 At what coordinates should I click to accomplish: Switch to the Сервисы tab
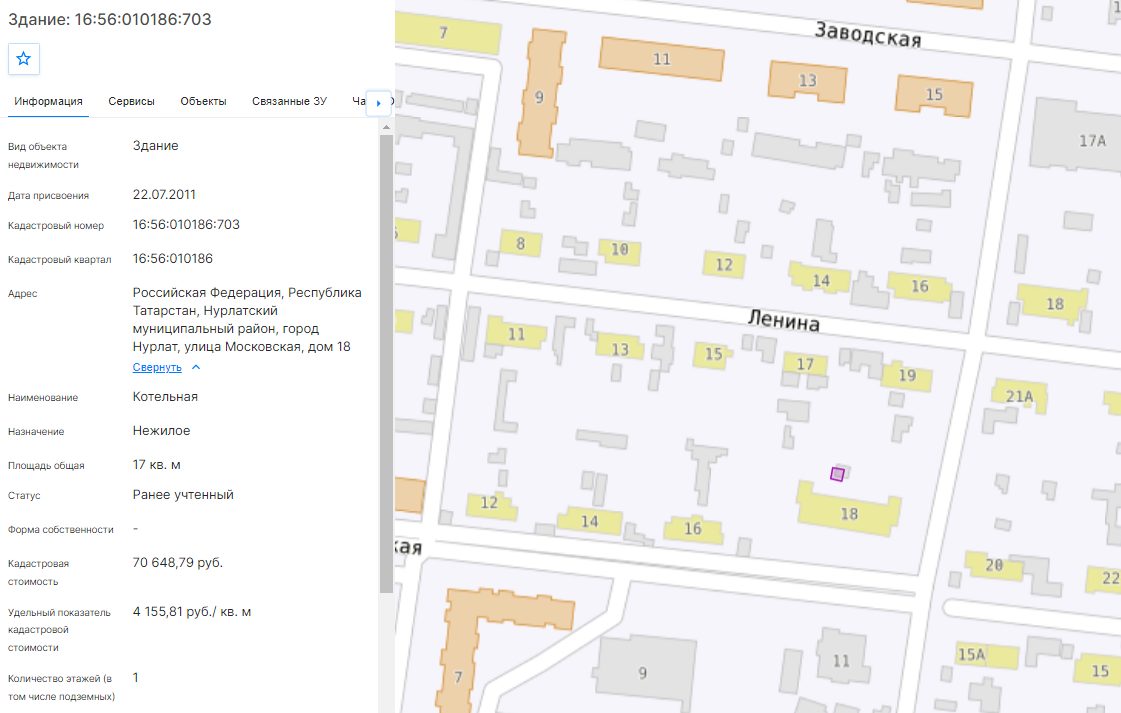pos(132,102)
